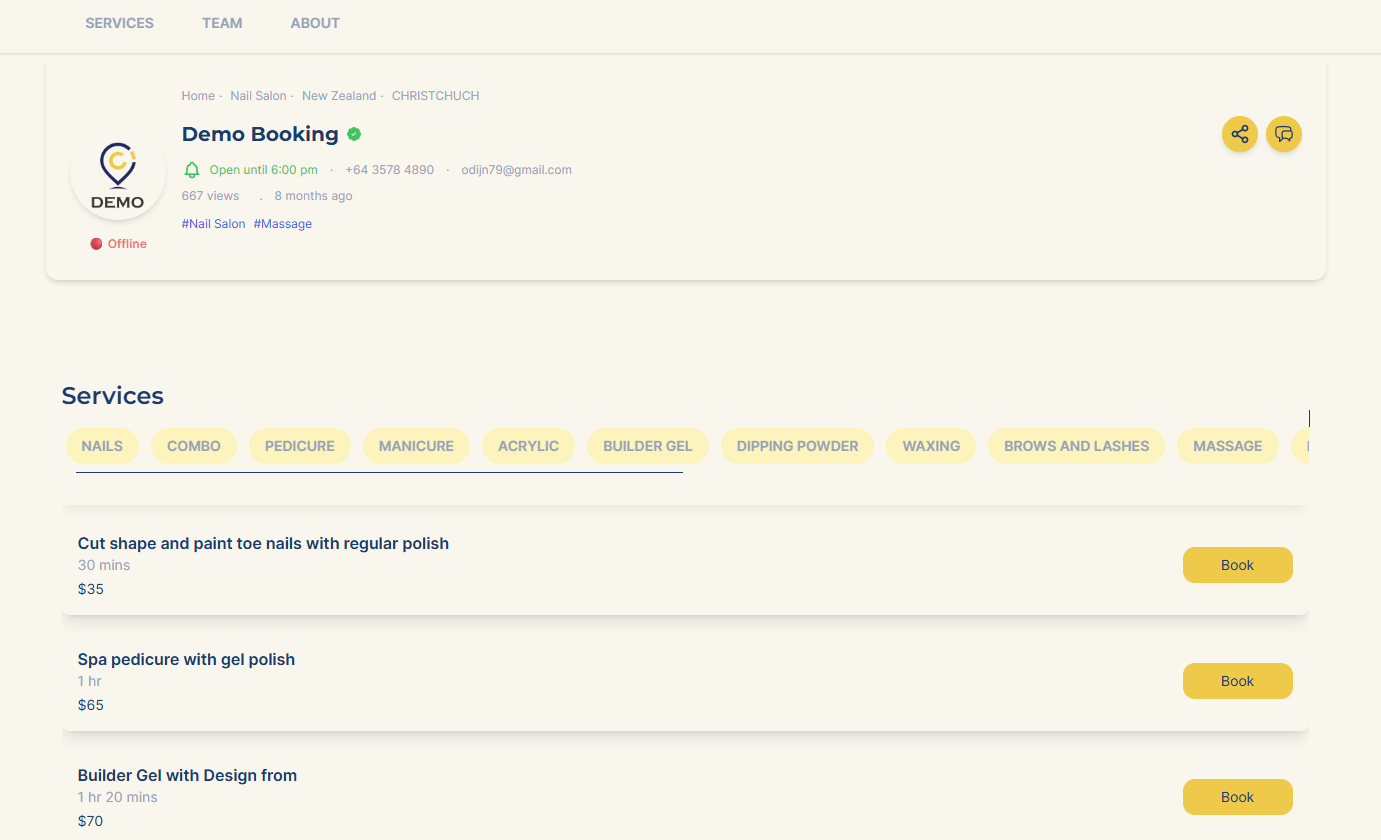Select the NAILS category tab
1381x840 pixels.
(x=102, y=446)
